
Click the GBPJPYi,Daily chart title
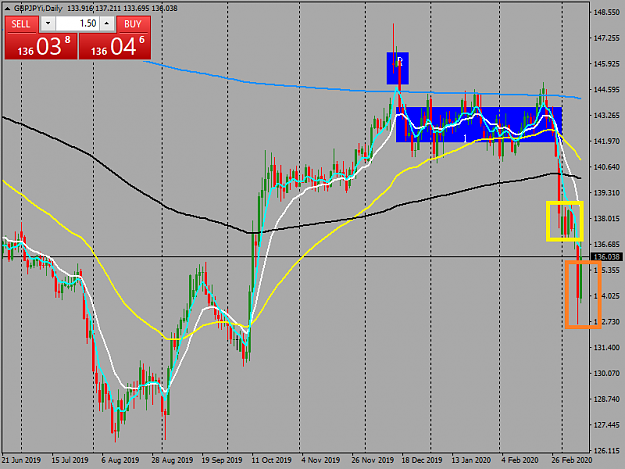pyautogui.click(x=38, y=8)
